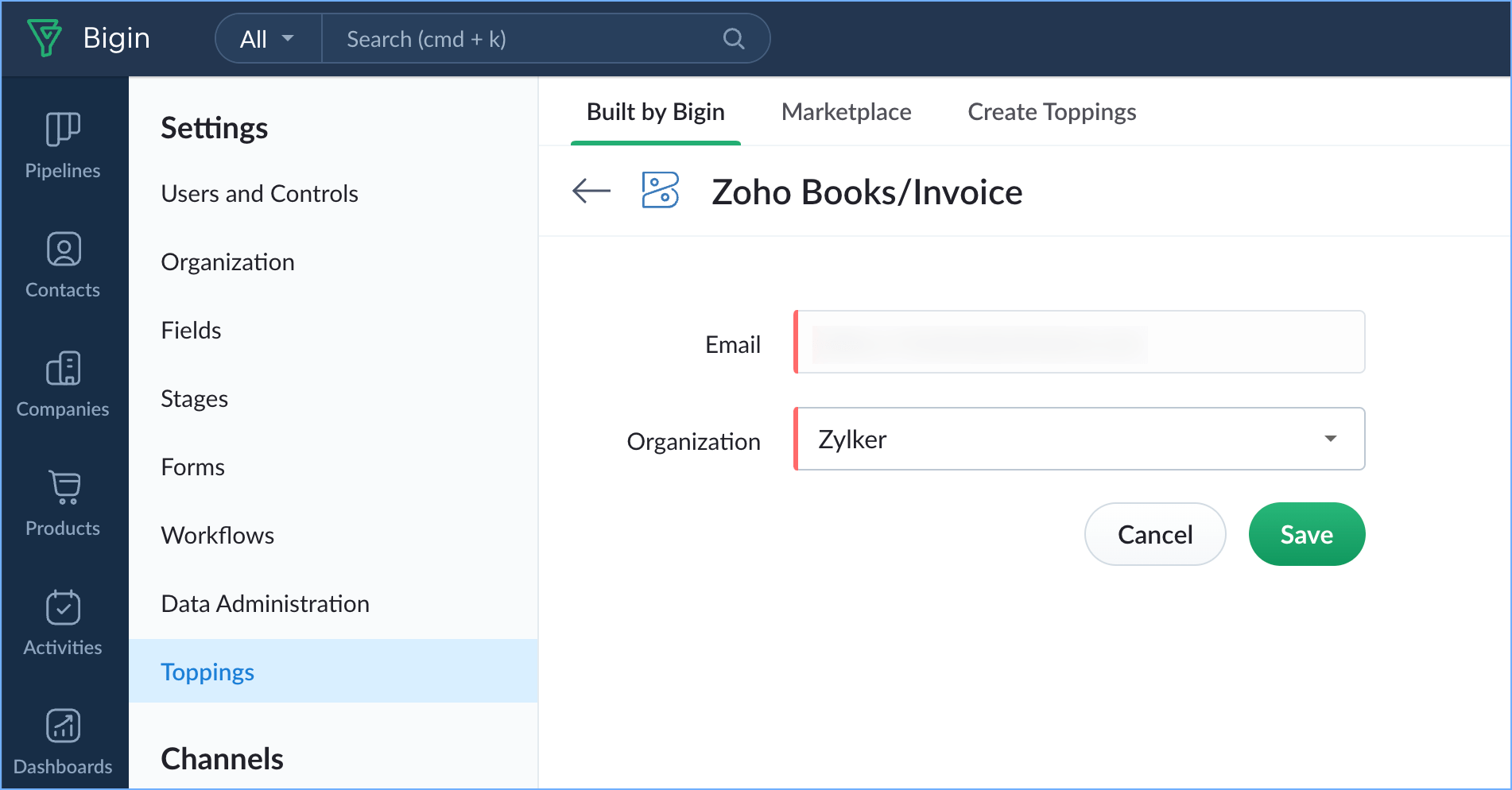Click the Bigin brand name
The width and height of the screenshot is (1512, 790).
click(116, 38)
